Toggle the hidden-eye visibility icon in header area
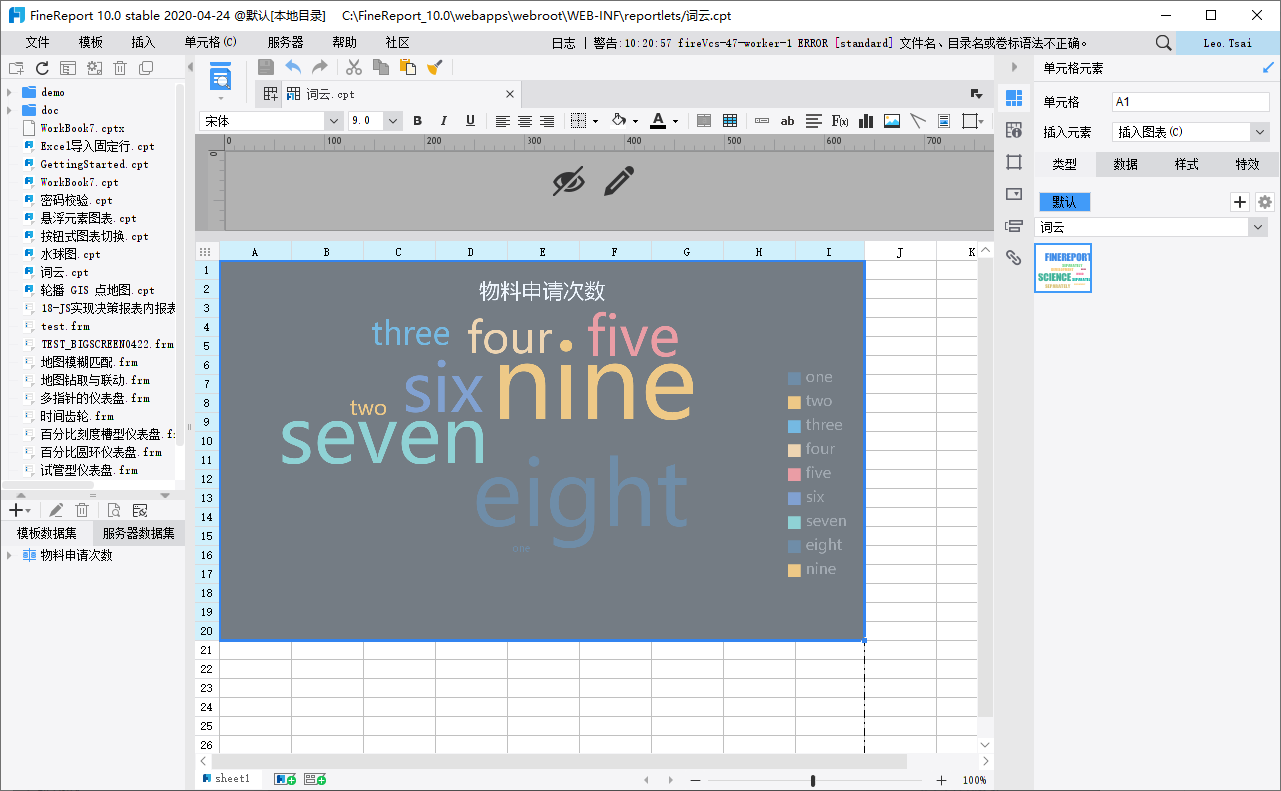 coord(568,182)
